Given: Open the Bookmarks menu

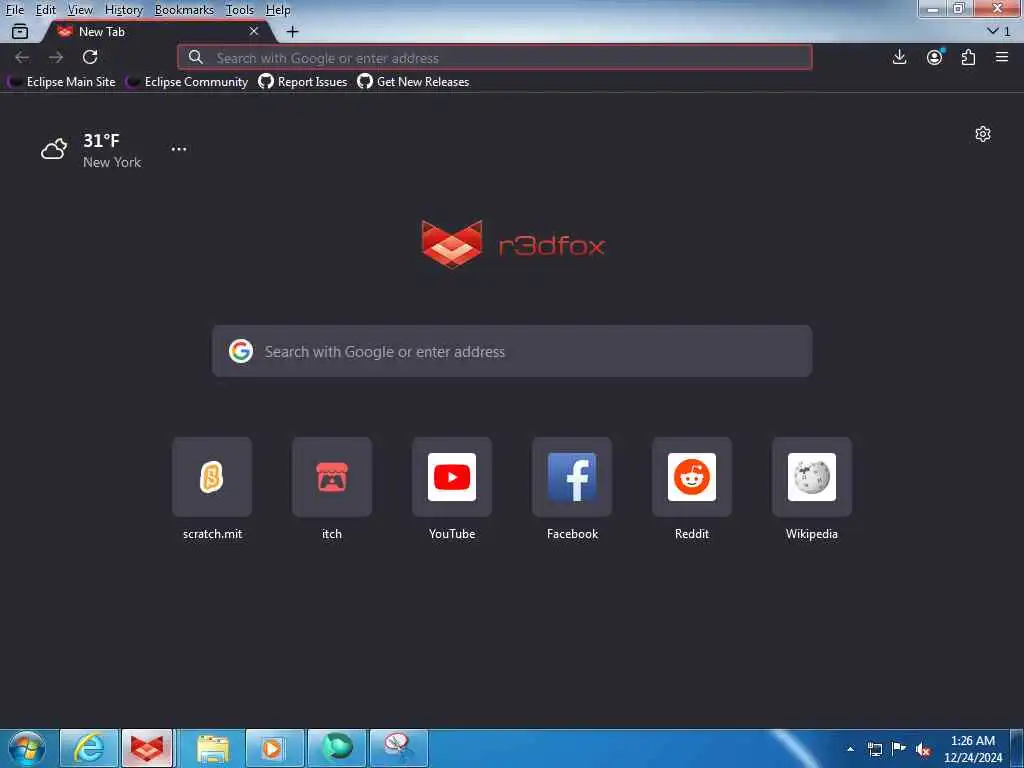Looking at the screenshot, I should [x=184, y=10].
